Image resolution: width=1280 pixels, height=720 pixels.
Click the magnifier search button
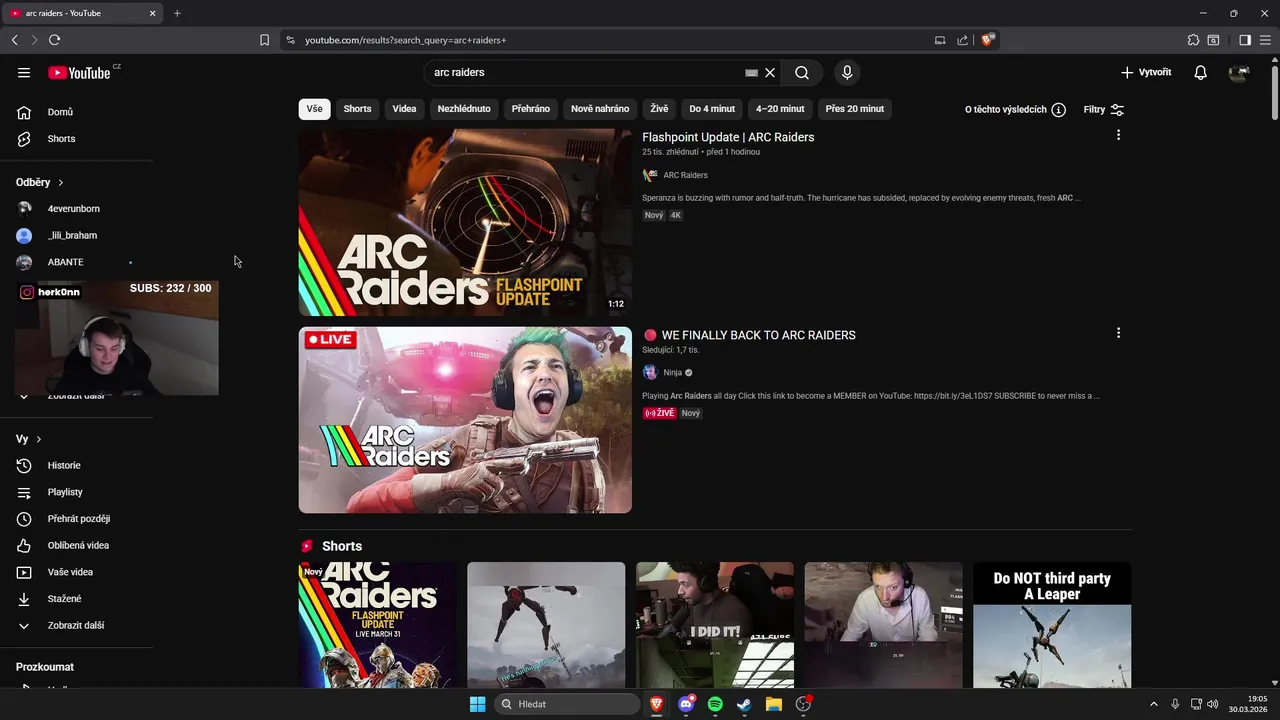[802, 72]
